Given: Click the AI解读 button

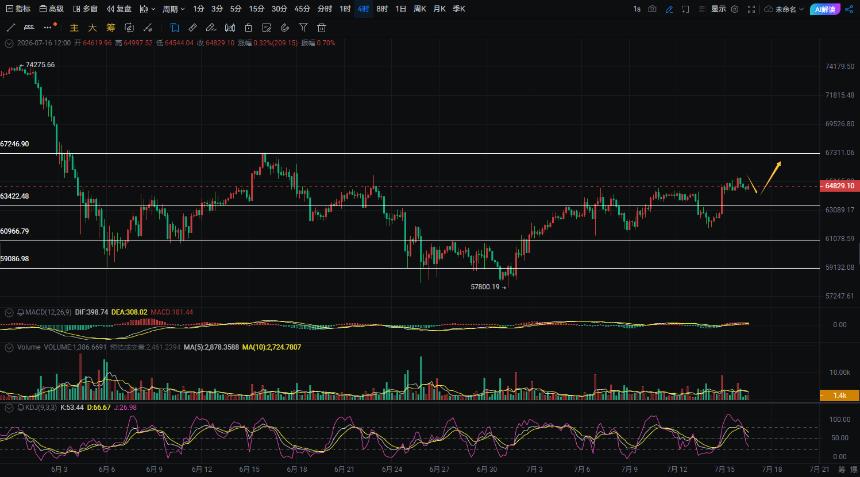Looking at the screenshot, I should [x=825, y=9].
